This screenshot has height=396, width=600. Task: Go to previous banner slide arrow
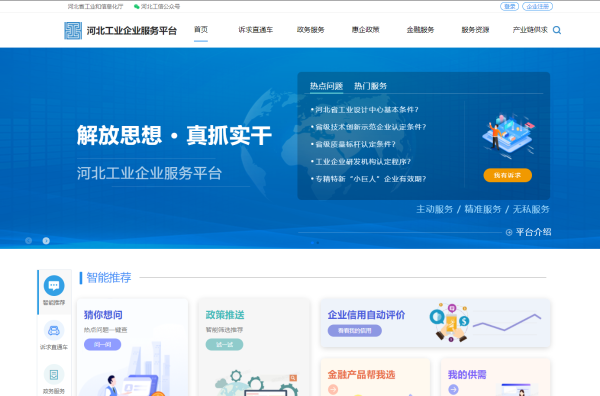pos(28,241)
